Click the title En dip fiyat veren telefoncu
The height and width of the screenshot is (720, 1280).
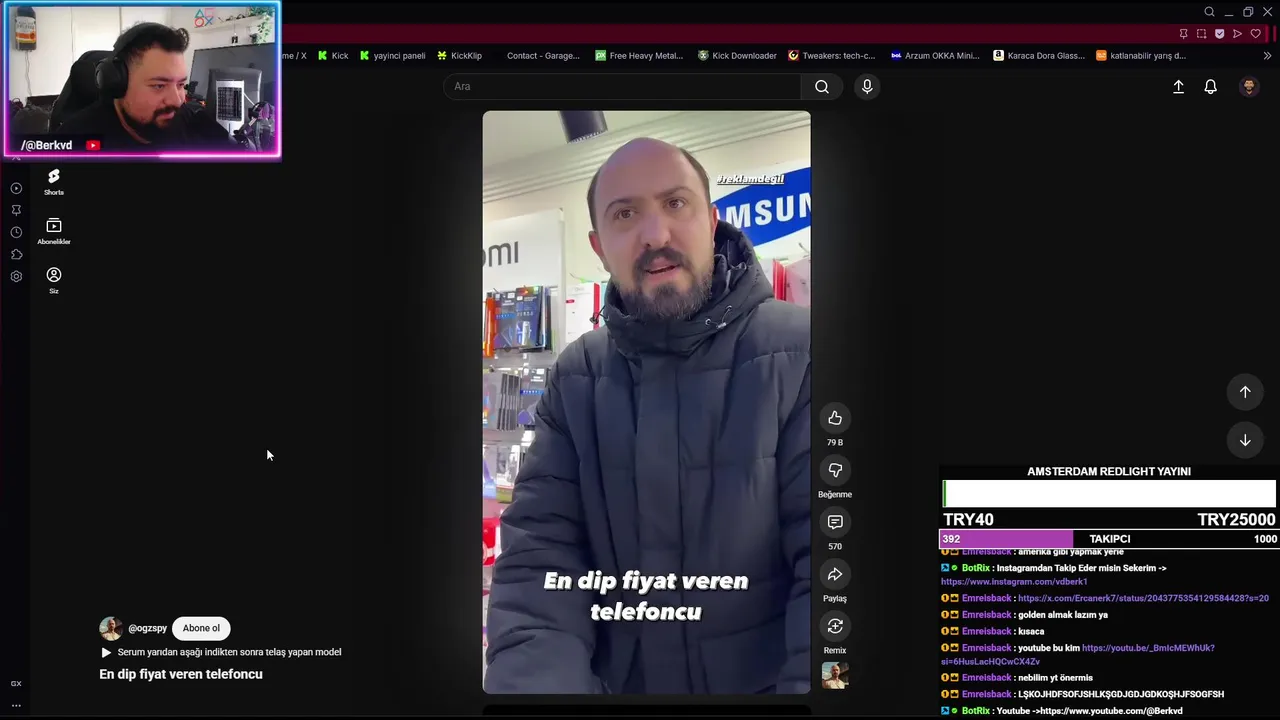[x=181, y=674]
